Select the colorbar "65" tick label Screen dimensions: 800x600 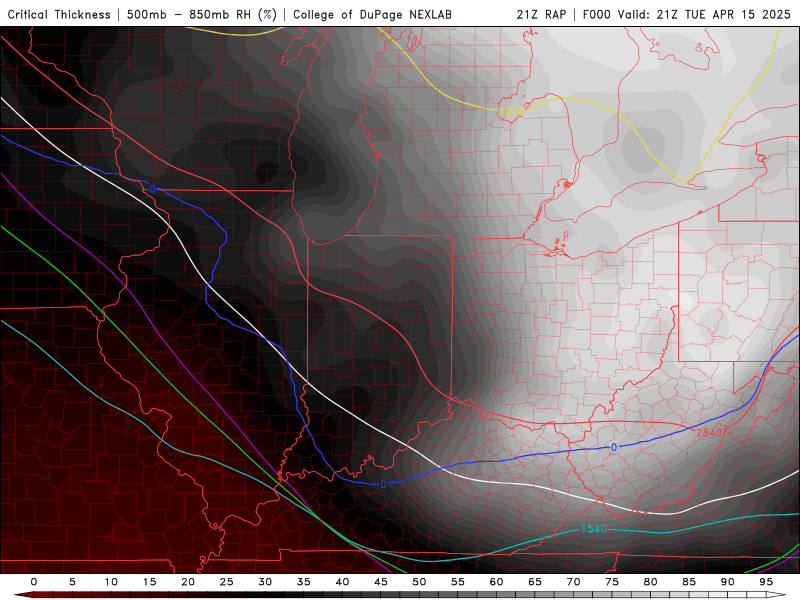pyautogui.click(x=535, y=582)
